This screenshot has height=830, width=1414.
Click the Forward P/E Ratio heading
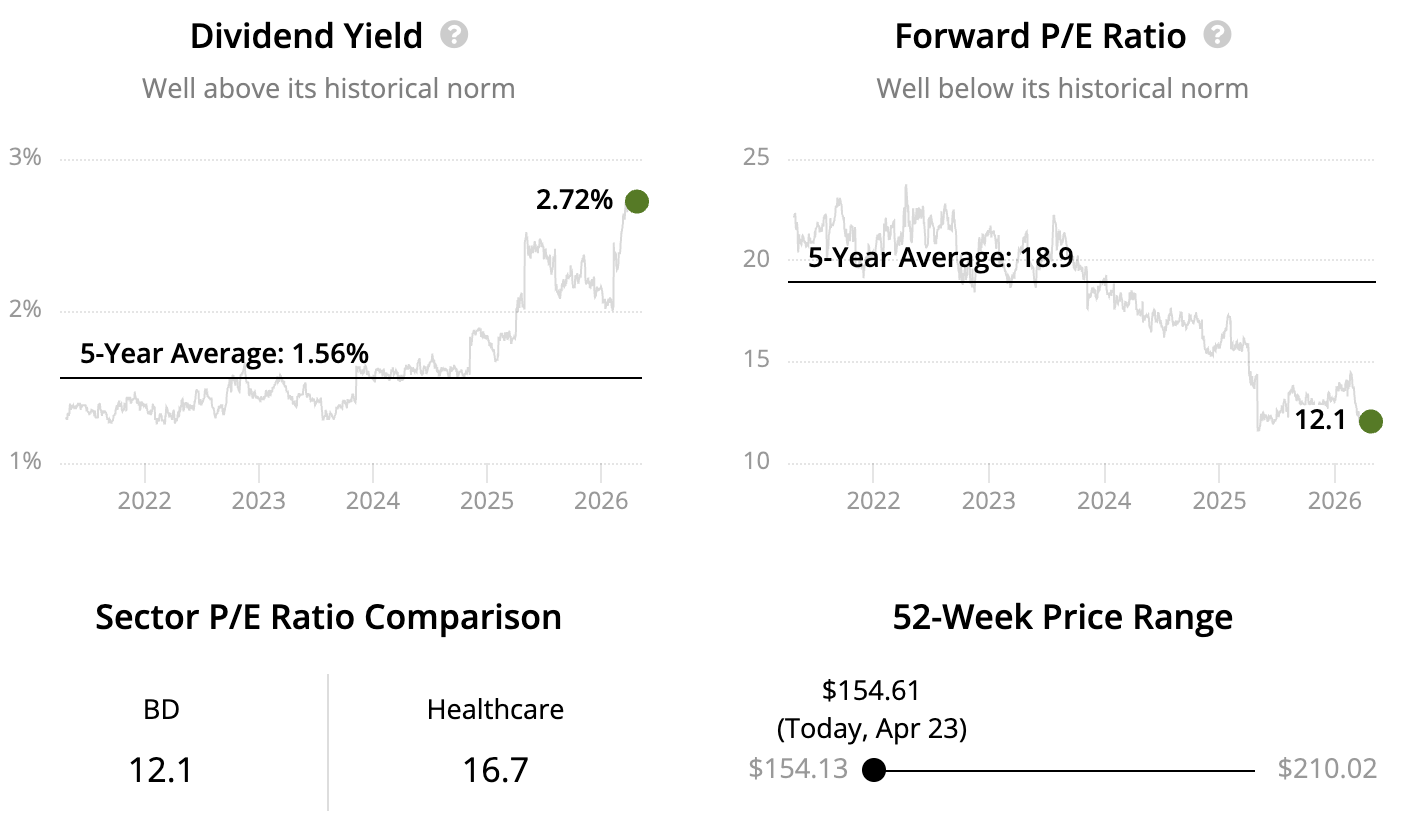point(1040,37)
